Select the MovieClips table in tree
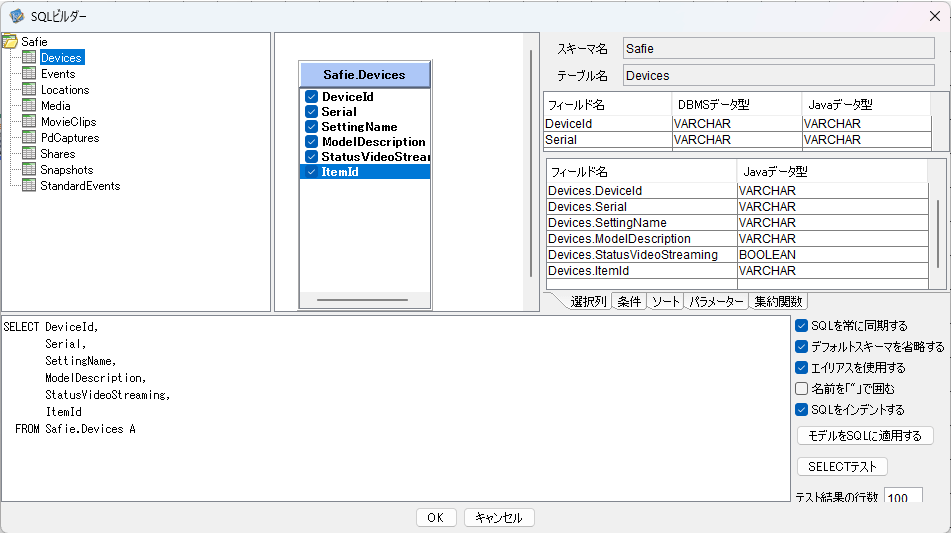Screen dimensions: 951x533 tap(69, 122)
